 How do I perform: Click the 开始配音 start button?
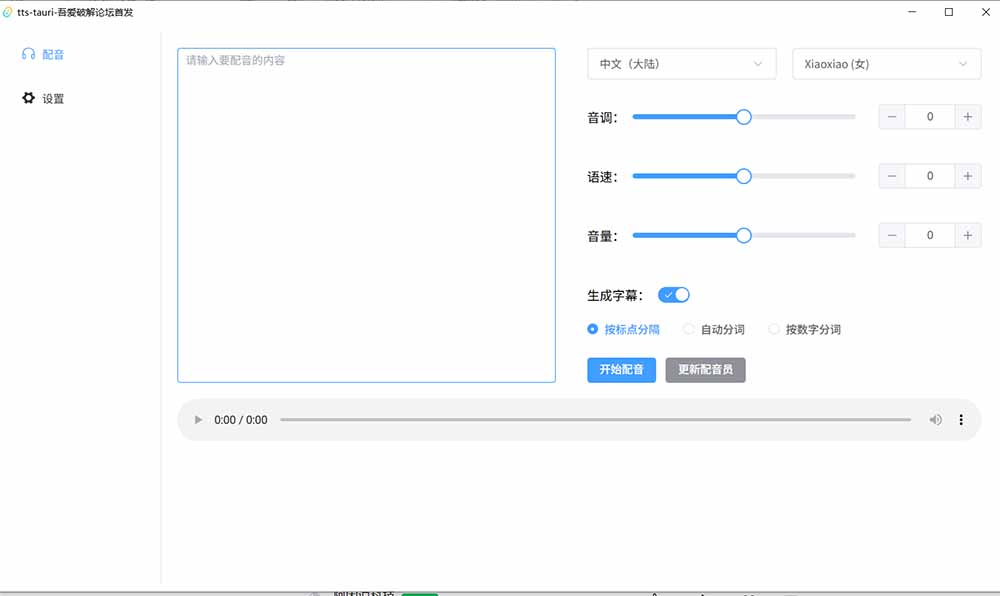point(621,370)
